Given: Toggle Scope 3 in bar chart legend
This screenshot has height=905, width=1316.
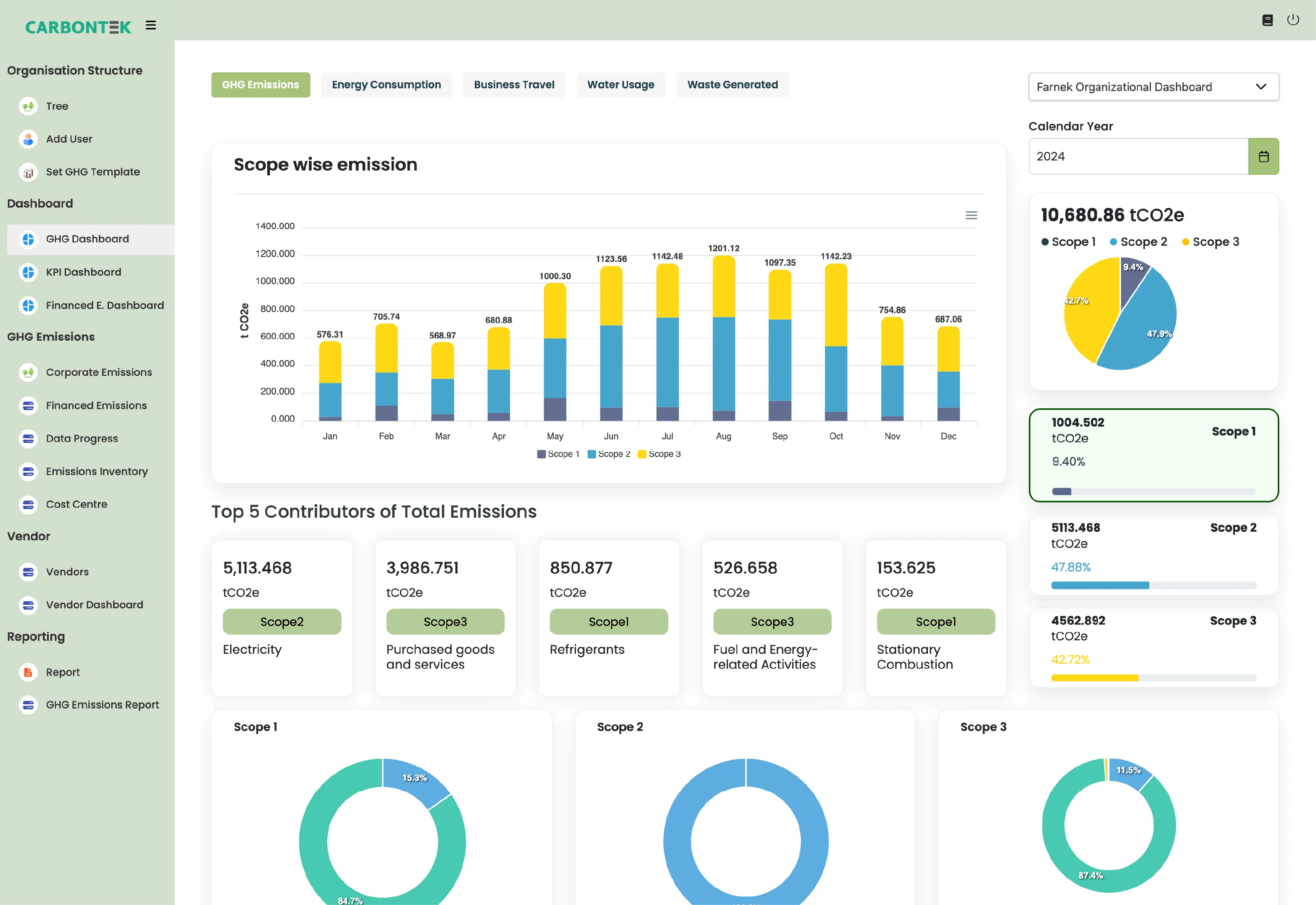Looking at the screenshot, I should pos(660,454).
